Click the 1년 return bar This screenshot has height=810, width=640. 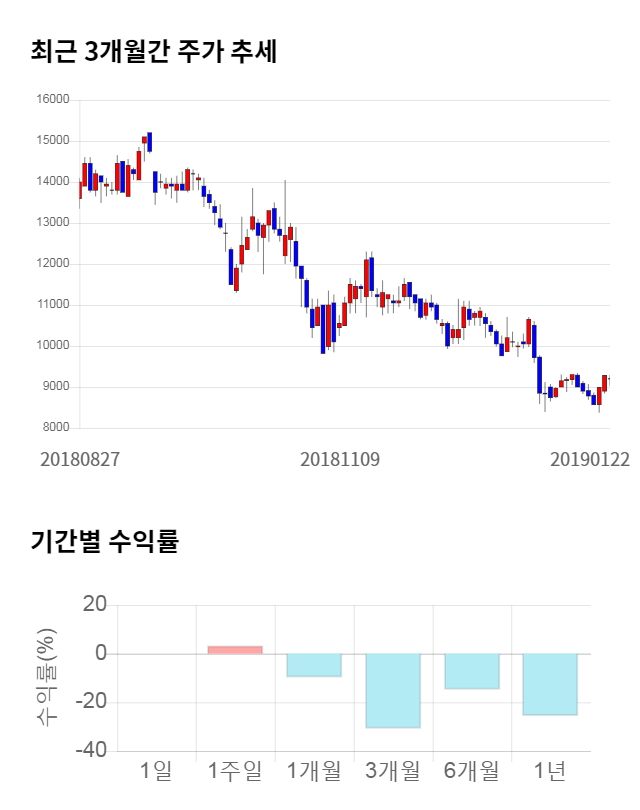pos(550,684)
